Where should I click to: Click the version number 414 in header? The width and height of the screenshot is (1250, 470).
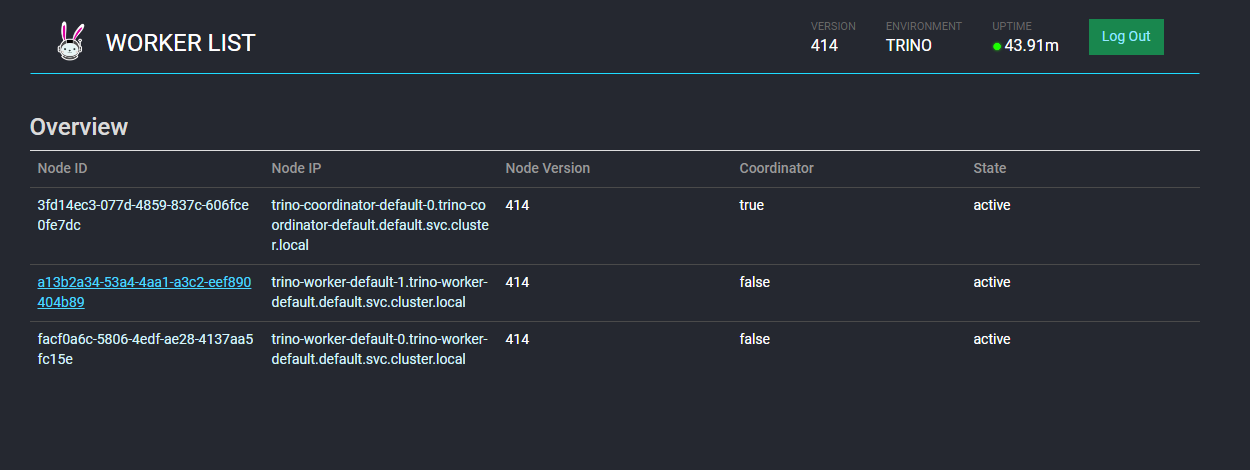pos(824,45)
